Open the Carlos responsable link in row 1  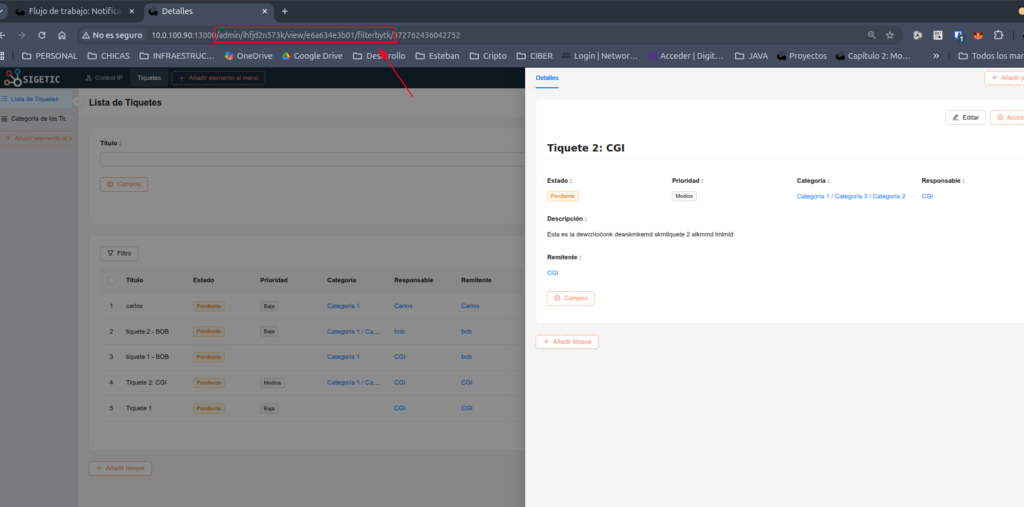click(403, 306)
